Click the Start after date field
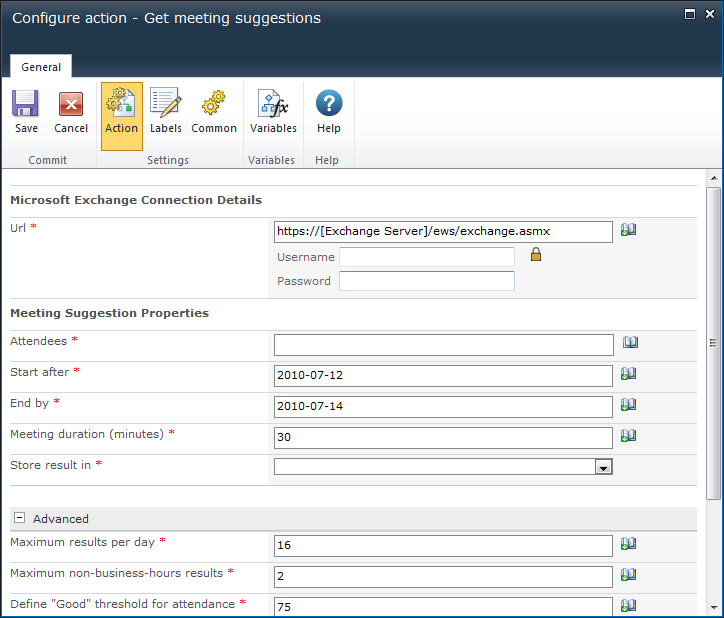The height and width of the screenshot is (618, 724). click(443, 376)
